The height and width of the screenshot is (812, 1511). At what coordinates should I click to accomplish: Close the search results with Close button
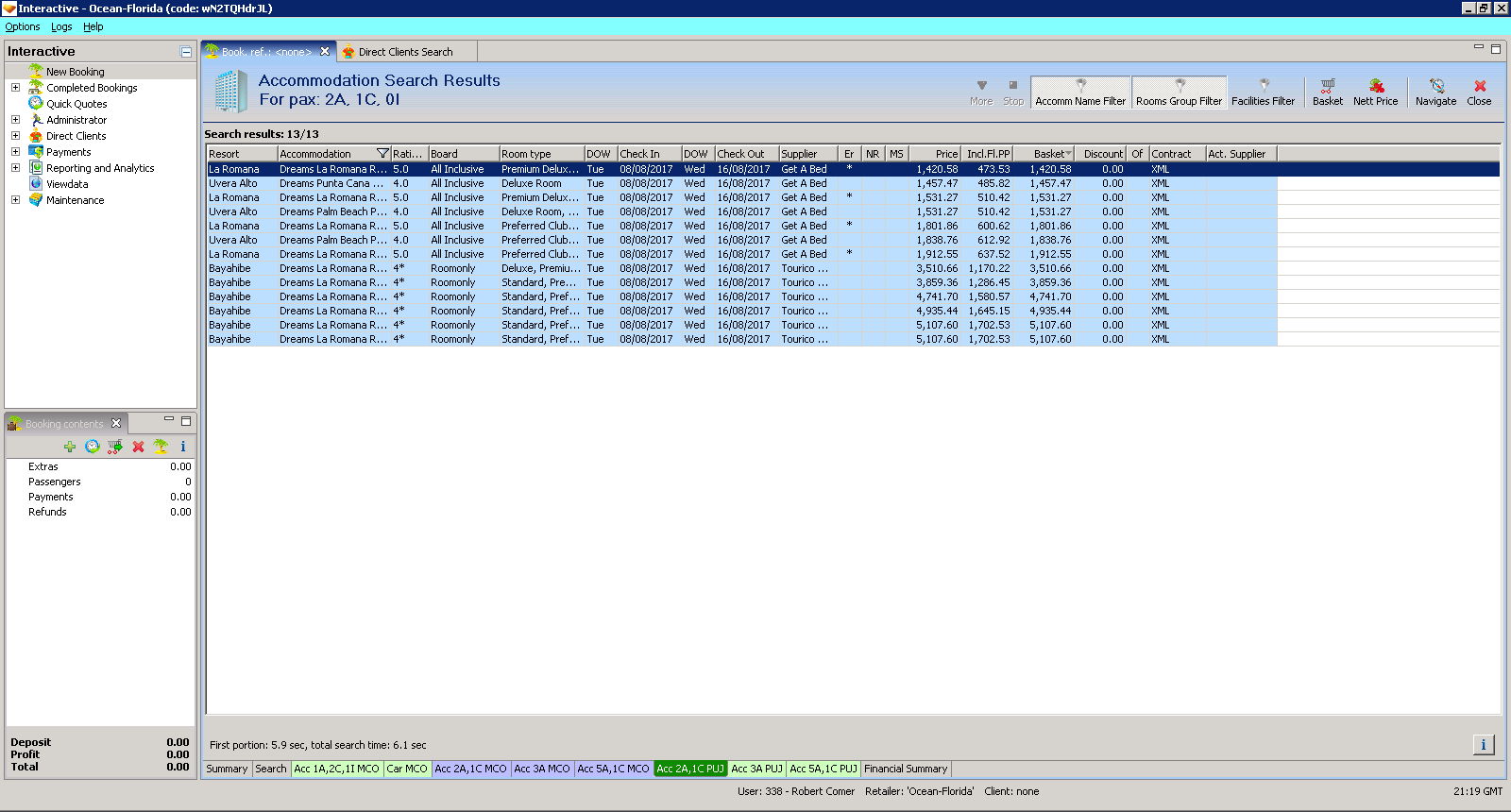[1479, 92]
